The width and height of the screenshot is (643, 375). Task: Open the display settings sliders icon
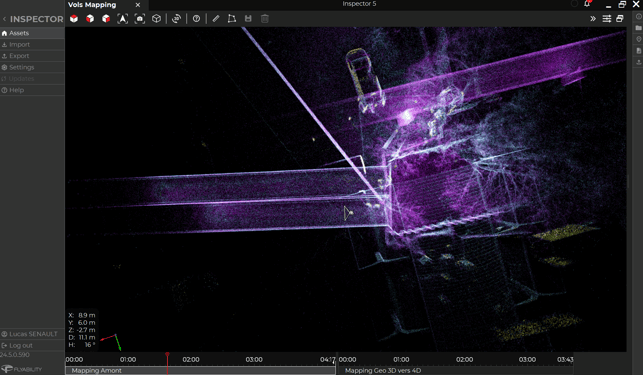coord(607,18)
